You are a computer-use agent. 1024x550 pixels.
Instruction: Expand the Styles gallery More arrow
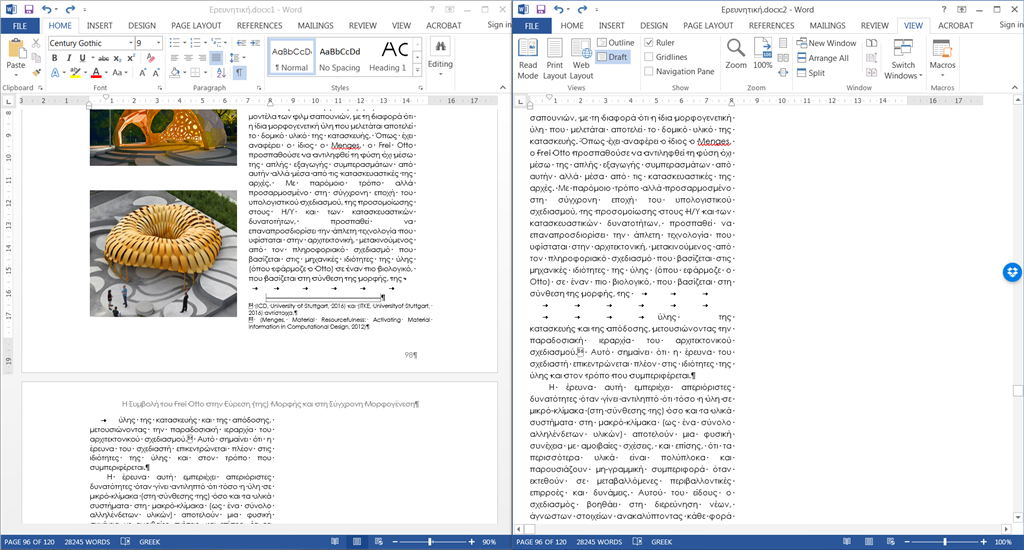click(417, 70)
